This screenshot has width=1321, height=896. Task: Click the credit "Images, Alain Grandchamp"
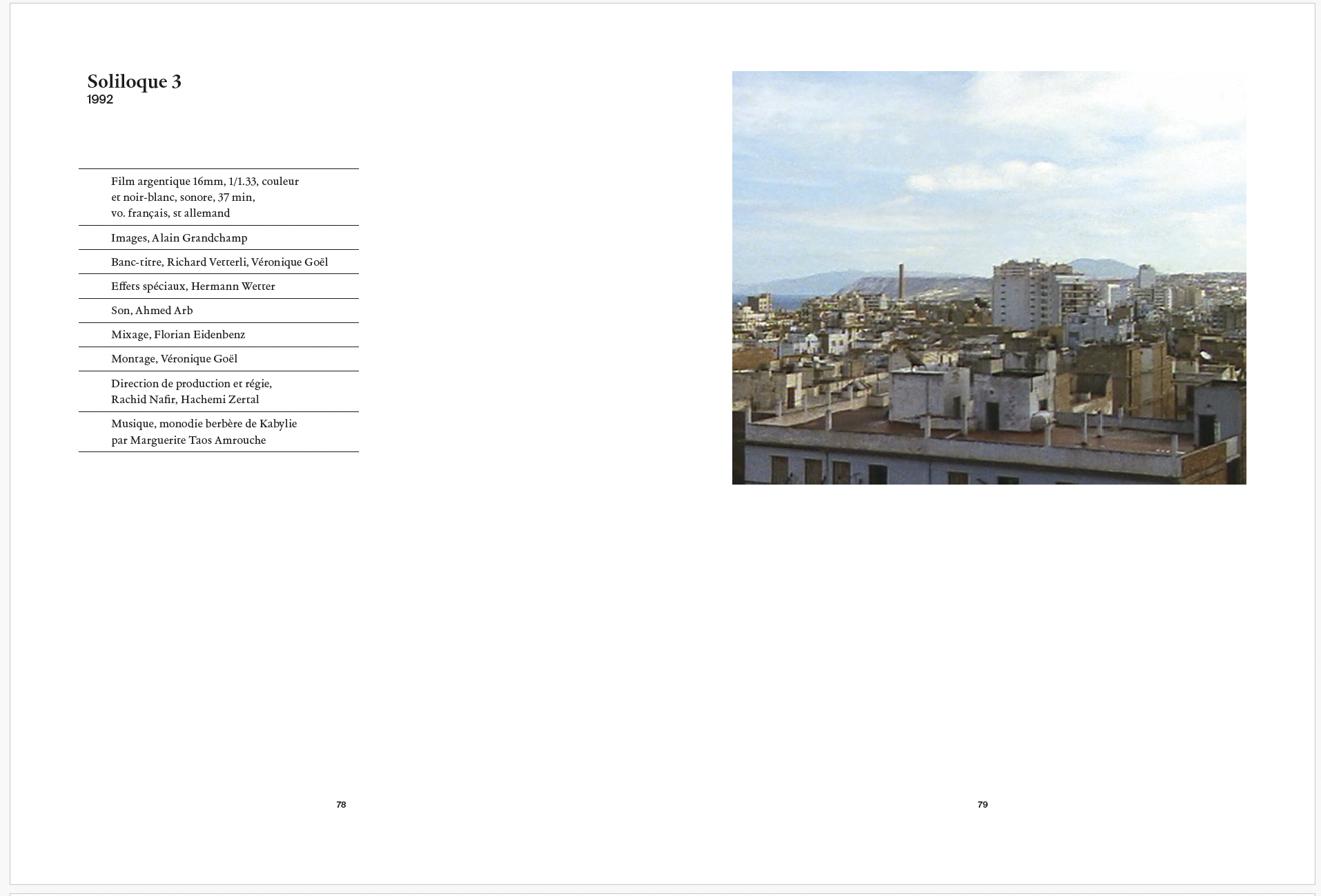[179, 238]
